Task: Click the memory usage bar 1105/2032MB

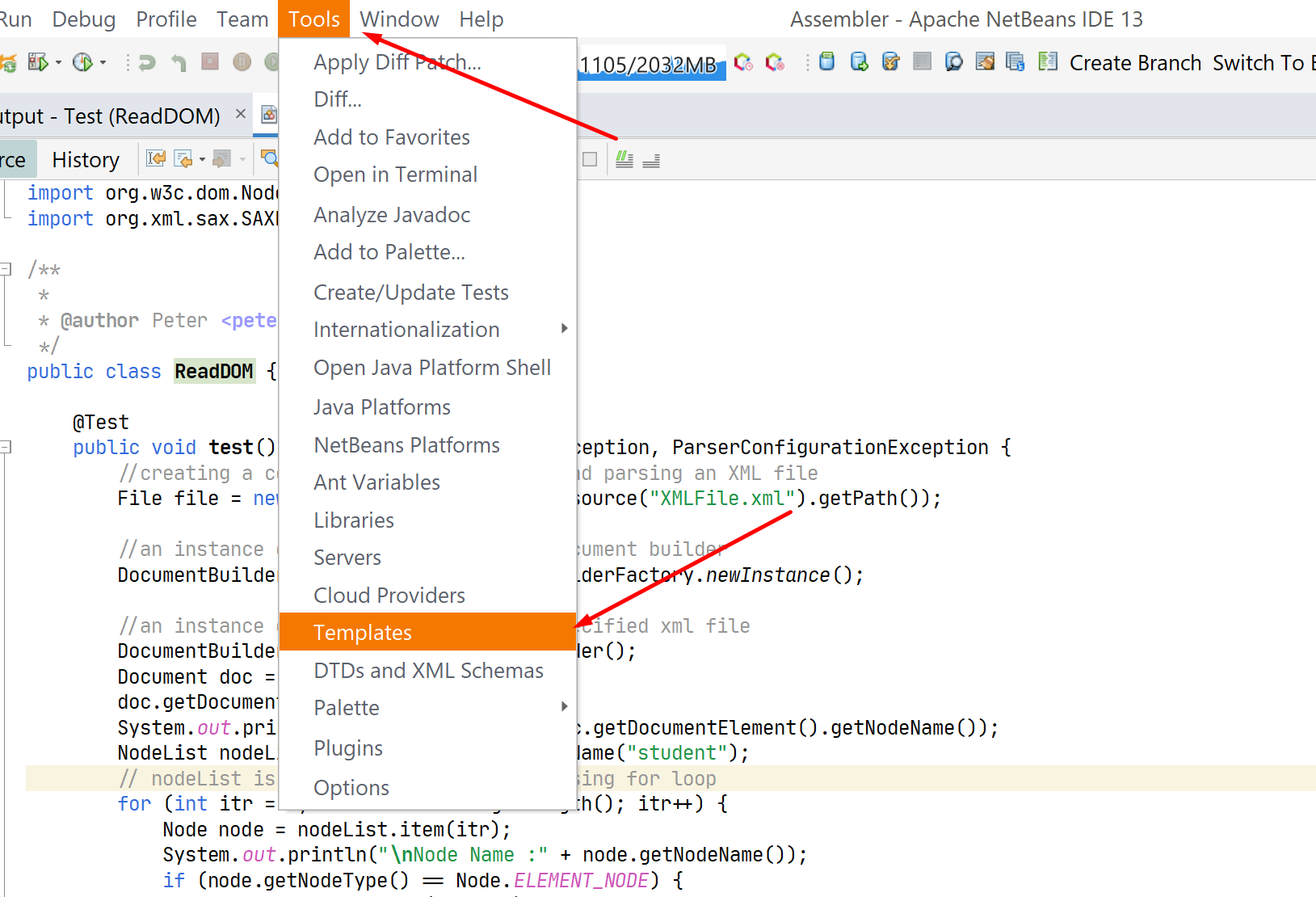Action: (x=651, y=64)
